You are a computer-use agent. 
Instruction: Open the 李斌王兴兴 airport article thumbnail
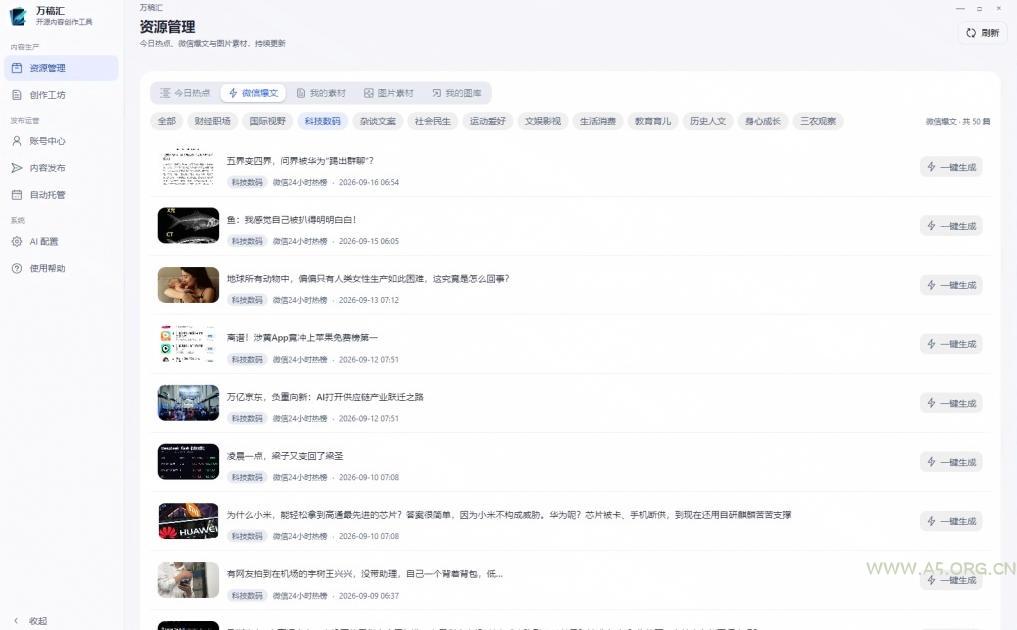pyautogui.click(x=188, y=580)
